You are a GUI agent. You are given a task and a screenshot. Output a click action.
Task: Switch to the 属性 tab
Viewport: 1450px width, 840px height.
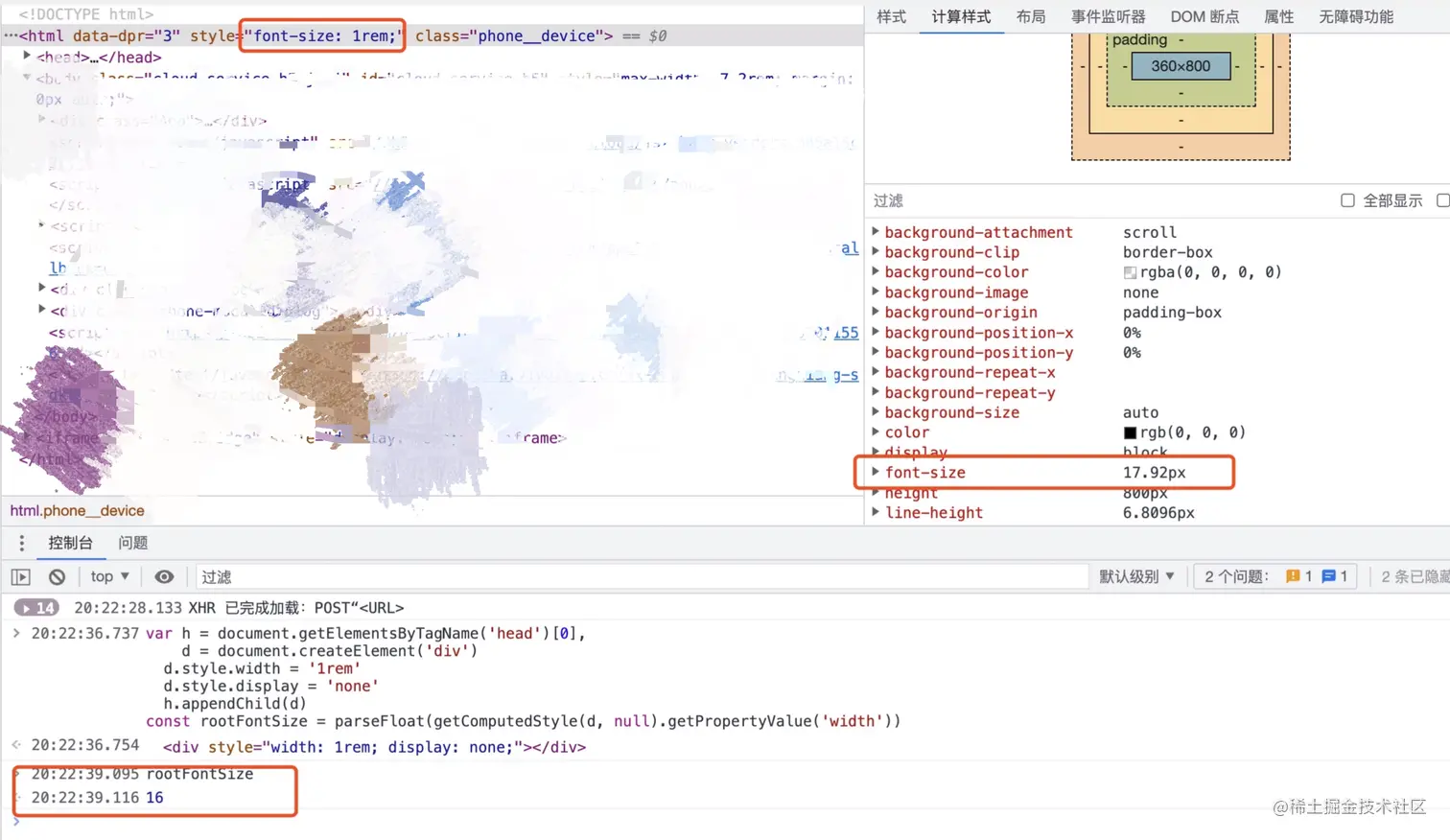[1278, 16]
